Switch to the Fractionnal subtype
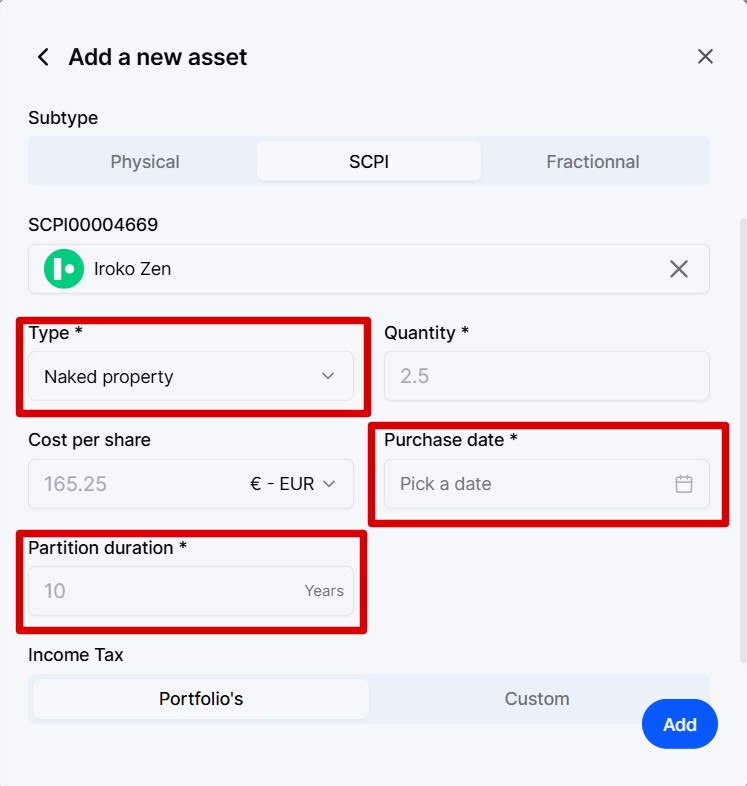Image resolution: width=747 pixels, height=786 pixels. point(593,161)
